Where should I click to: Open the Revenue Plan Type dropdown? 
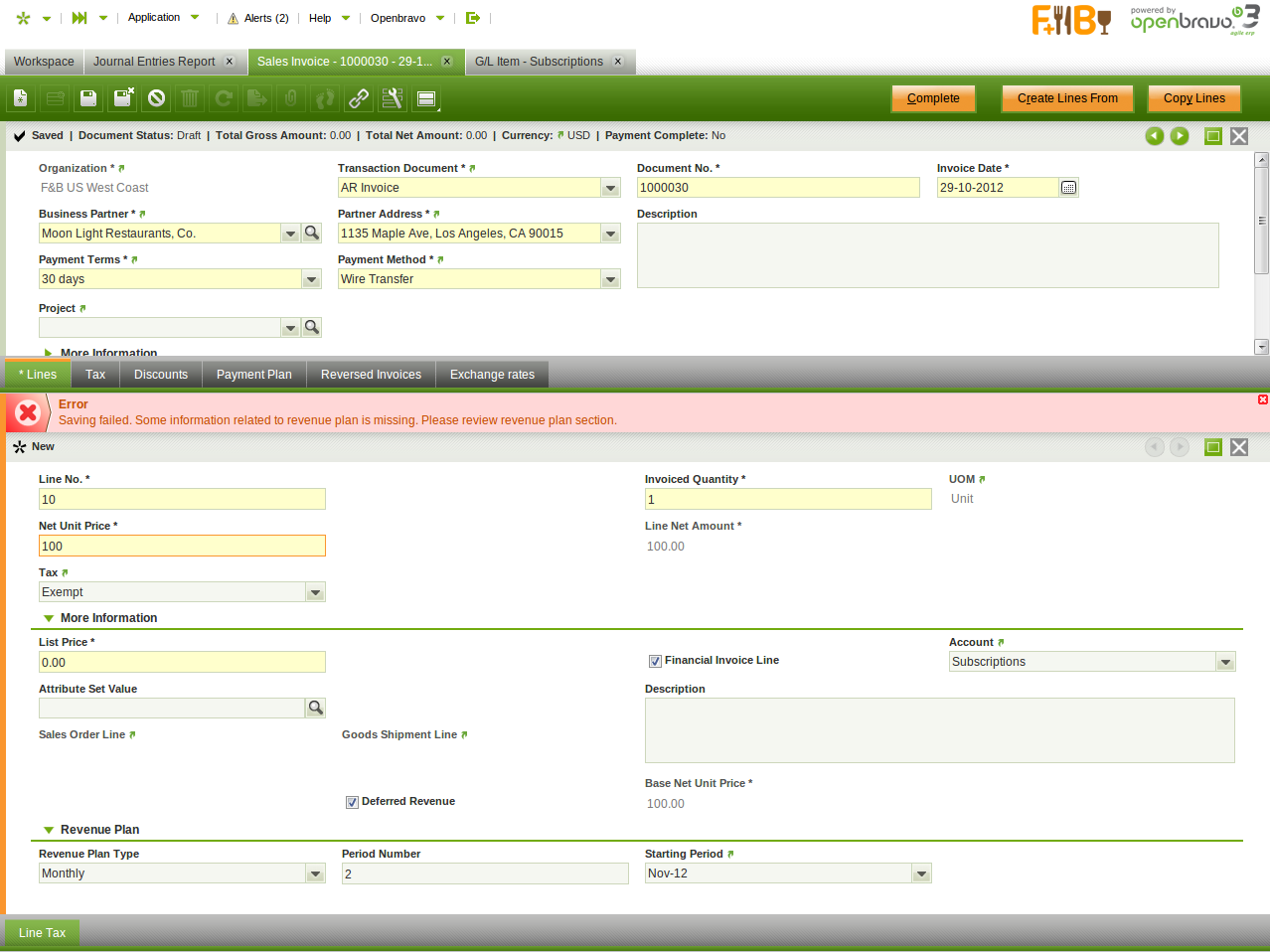pos(315,873)
